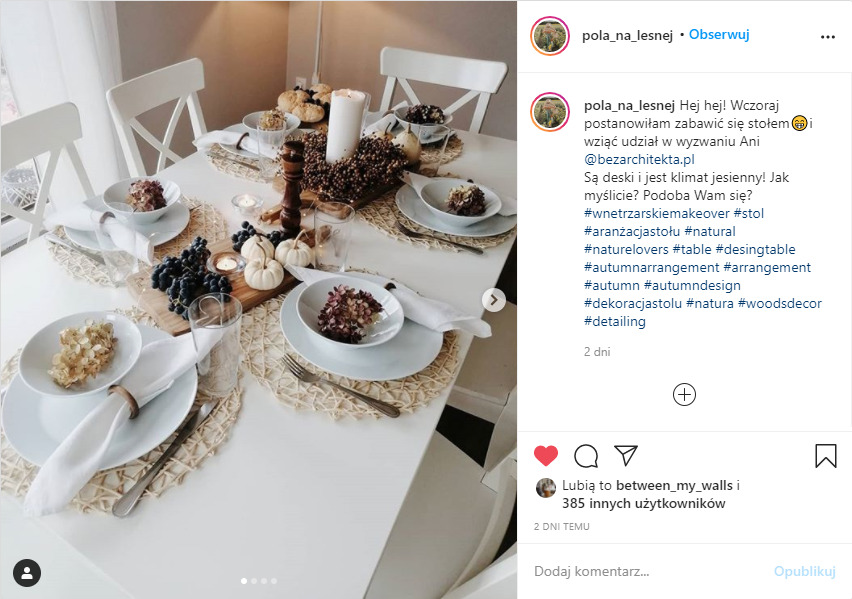This screenshot has width=852, height=599.
Task: Open the three-dots options menu
Action: pyautogui.click(x=828, y=36)
